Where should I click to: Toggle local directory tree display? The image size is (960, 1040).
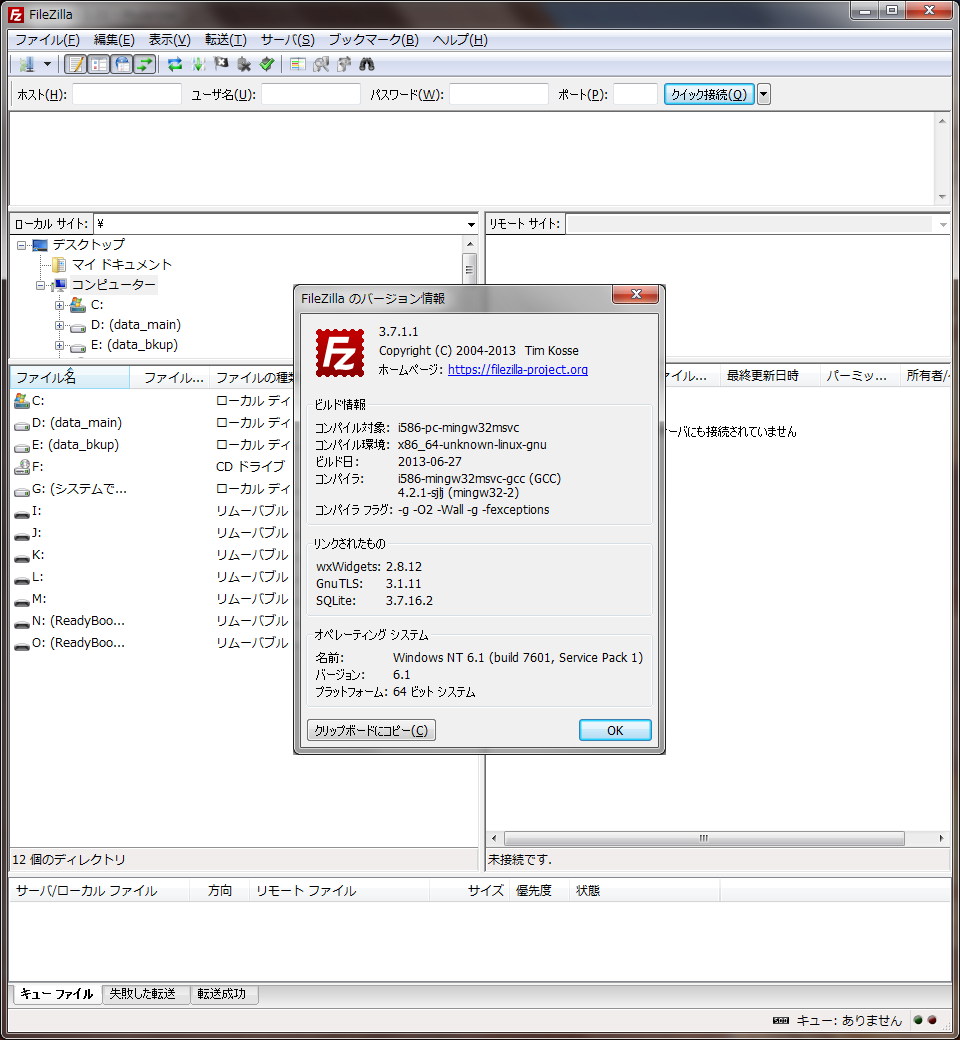pyautogui.click(x=99, y=64)
